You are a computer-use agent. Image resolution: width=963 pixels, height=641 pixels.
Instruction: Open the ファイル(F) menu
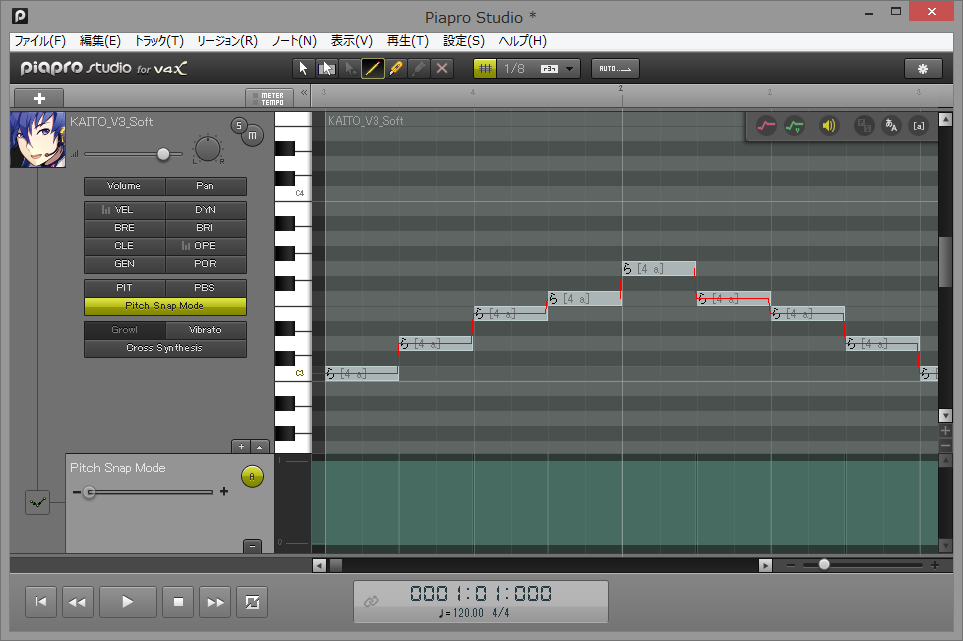click(x=40, y=41)
